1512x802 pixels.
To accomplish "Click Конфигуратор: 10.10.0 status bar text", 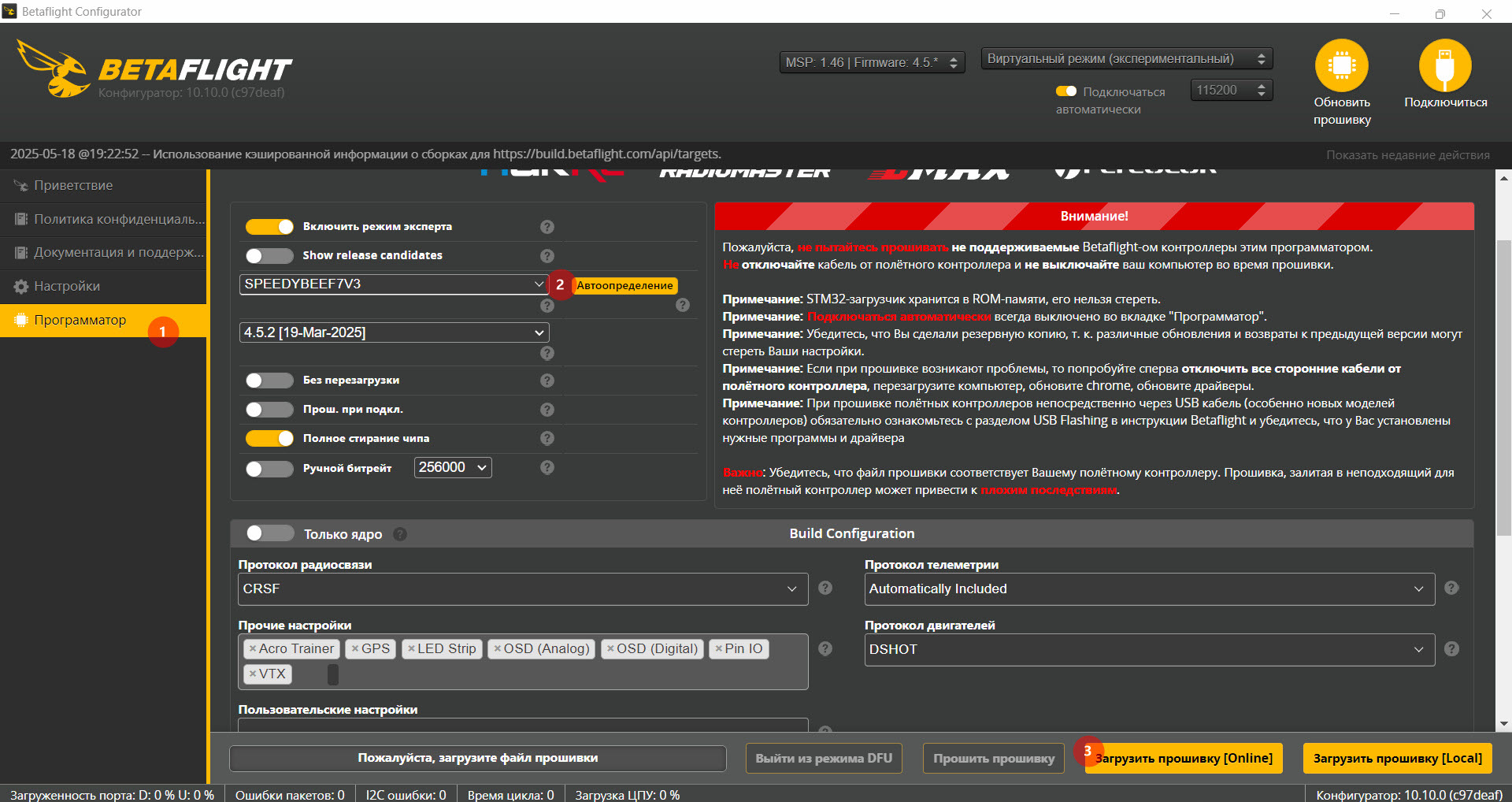I will click(1409, 794).
